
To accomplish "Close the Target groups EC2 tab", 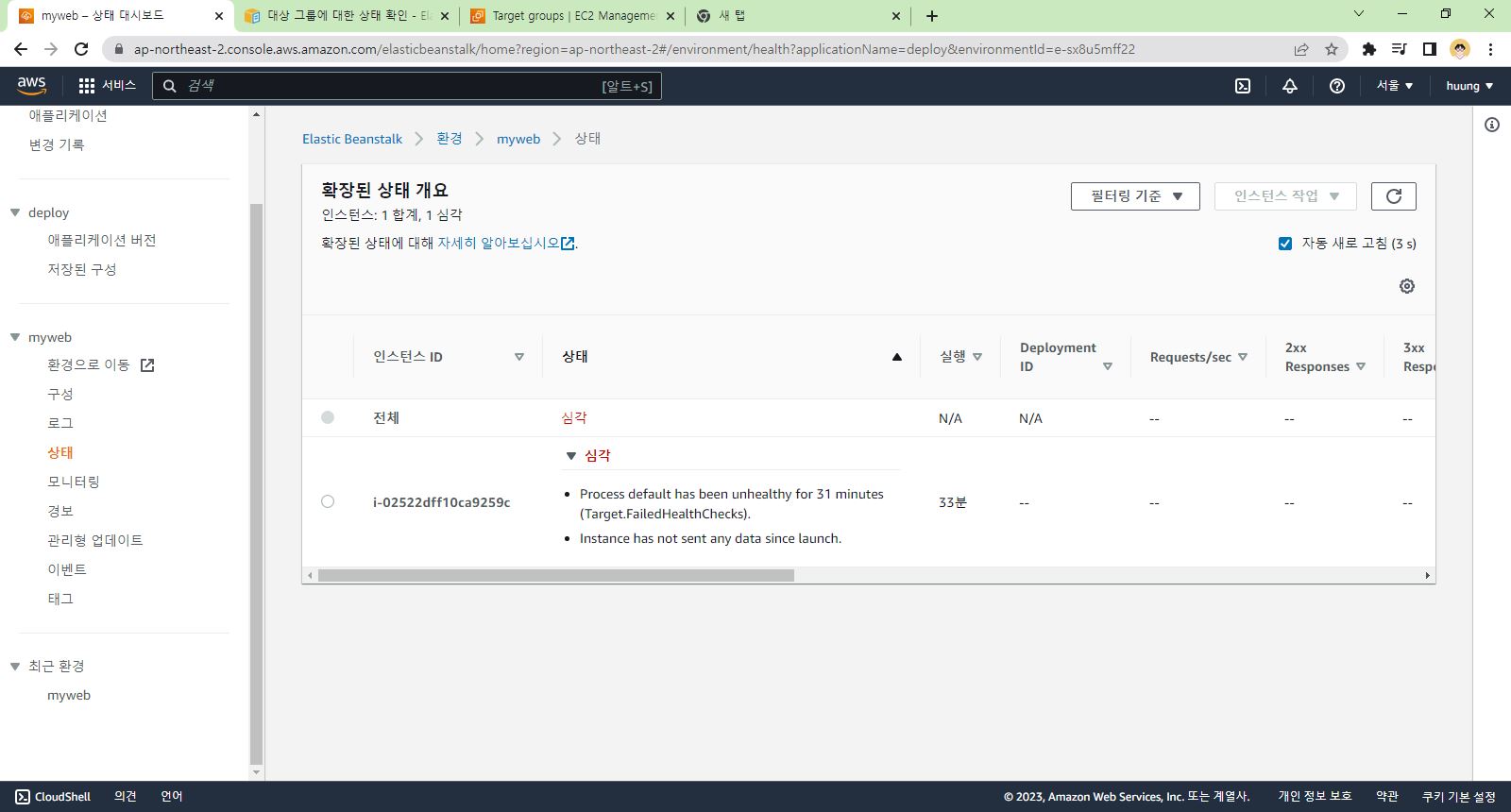I will point(671,16).
